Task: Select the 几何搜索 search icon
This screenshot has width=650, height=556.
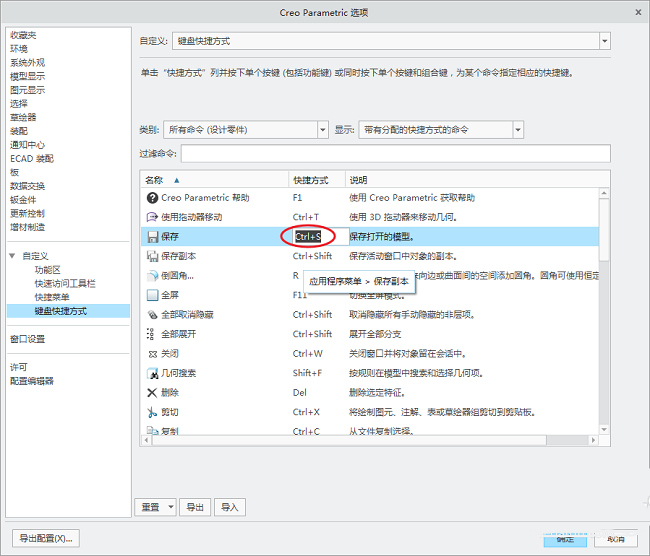Action: click(152, 373)
